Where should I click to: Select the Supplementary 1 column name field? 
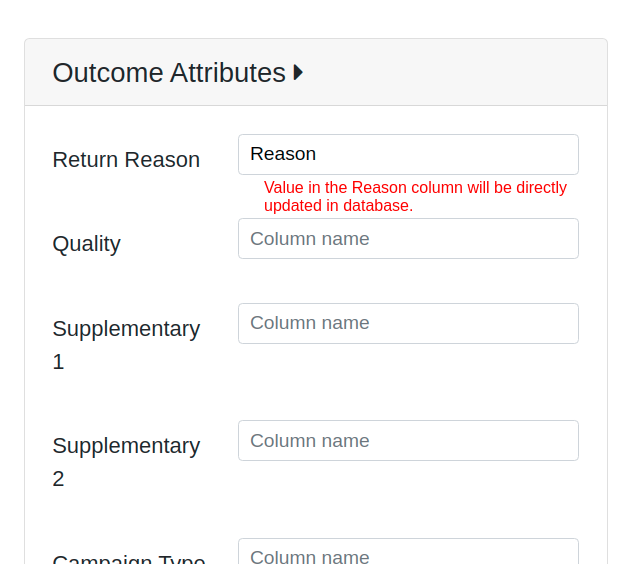408,323
